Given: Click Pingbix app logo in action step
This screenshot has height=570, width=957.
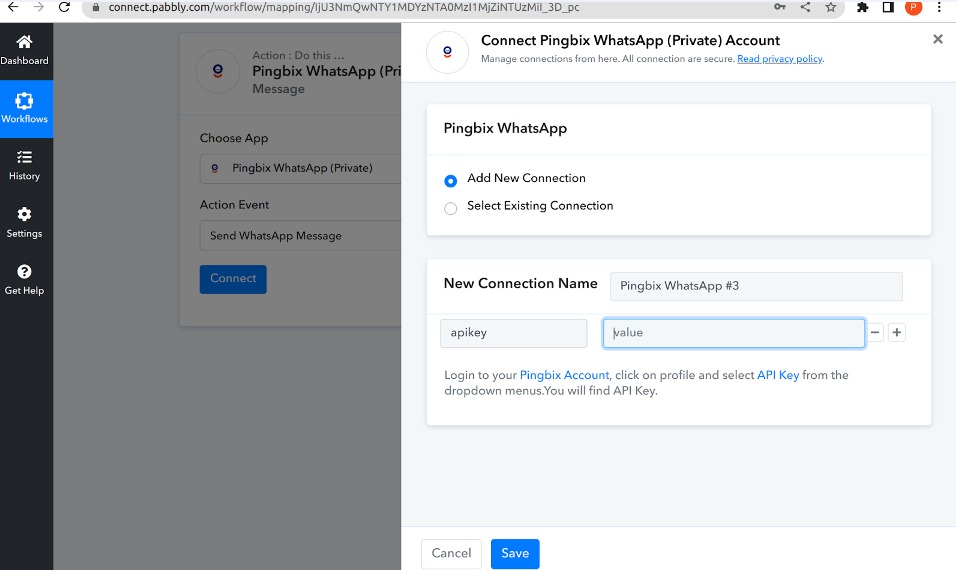Looking at the screenshot, I should [218, 71].
